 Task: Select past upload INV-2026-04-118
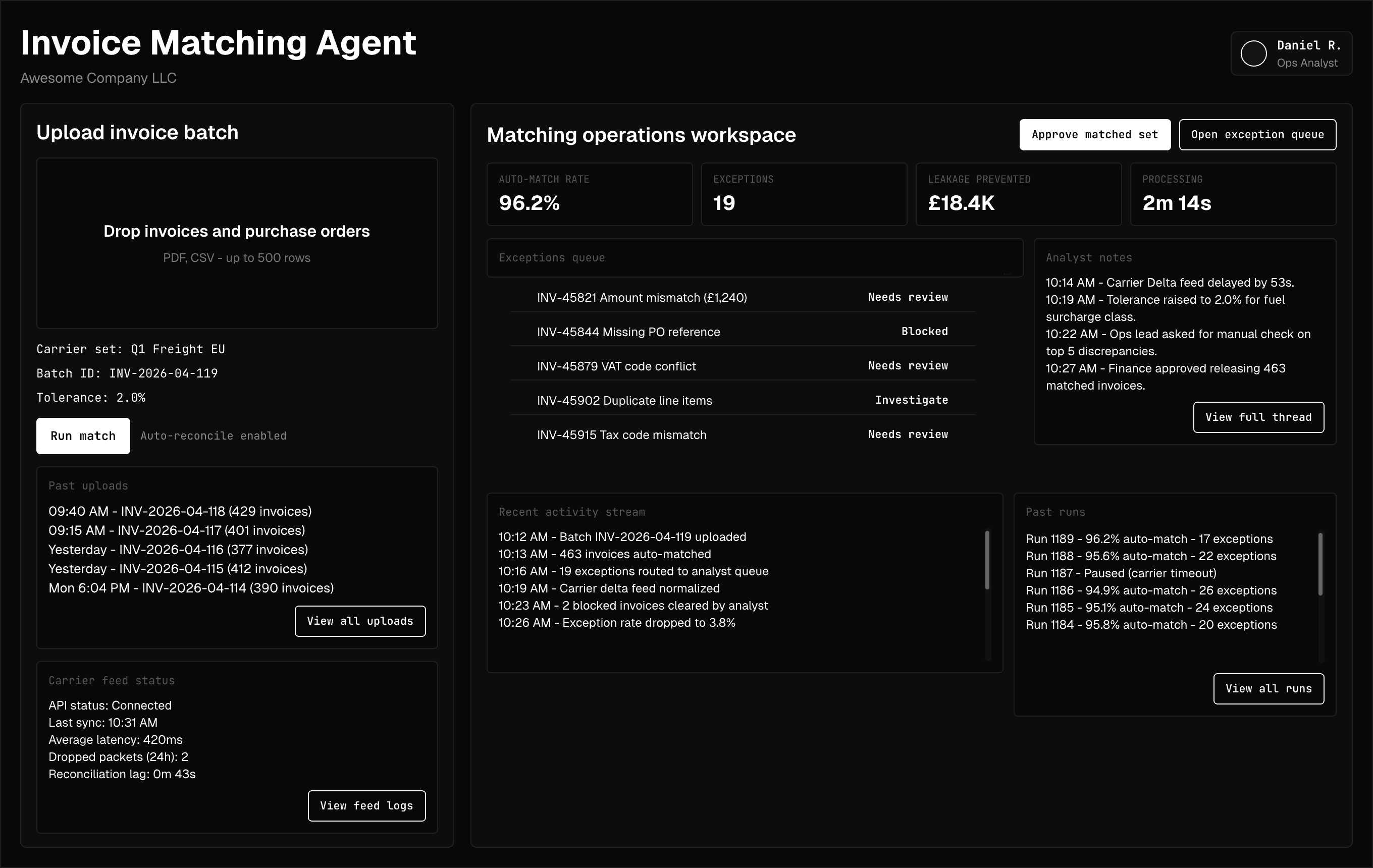(180, 511)
